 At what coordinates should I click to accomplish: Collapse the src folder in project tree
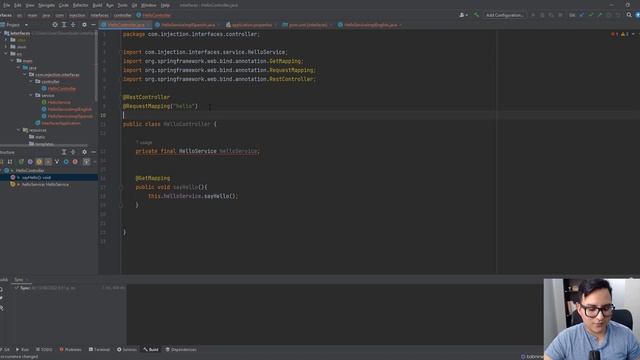pos(6,53)
